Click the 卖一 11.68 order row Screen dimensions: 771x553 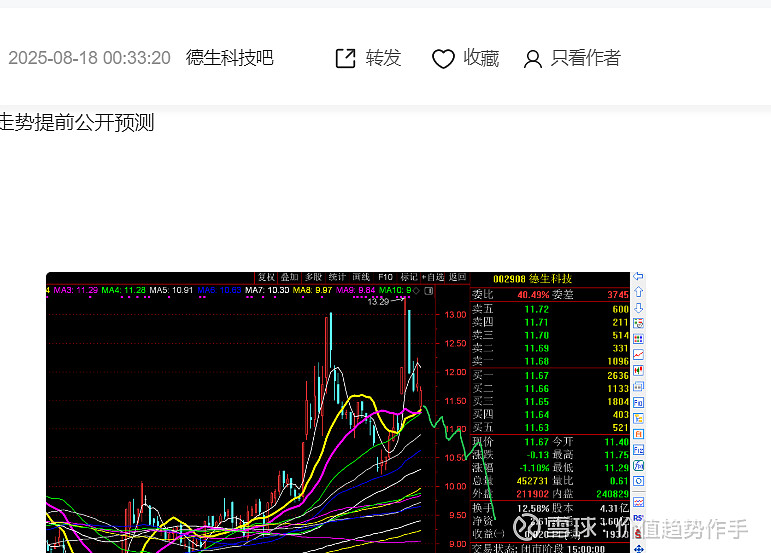click(550, 361)
